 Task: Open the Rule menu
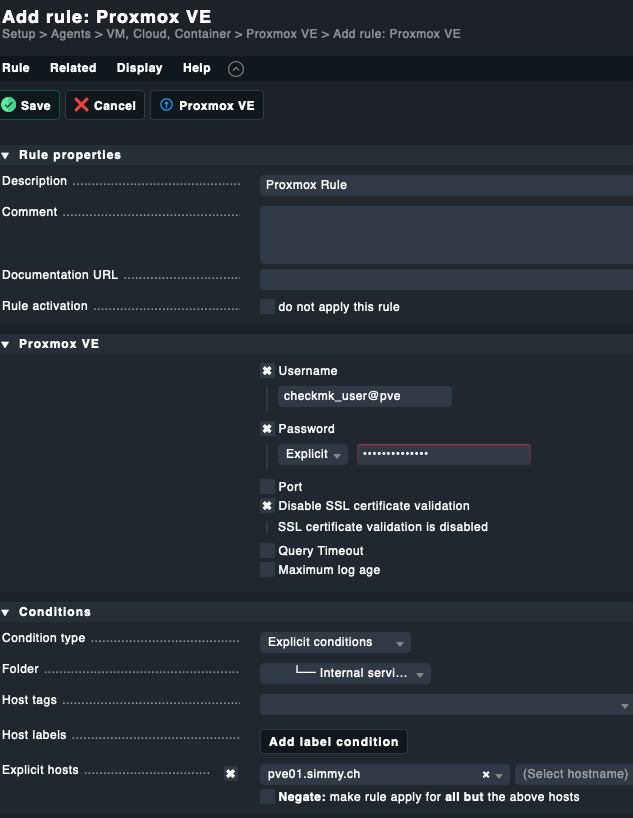(16, 68)
